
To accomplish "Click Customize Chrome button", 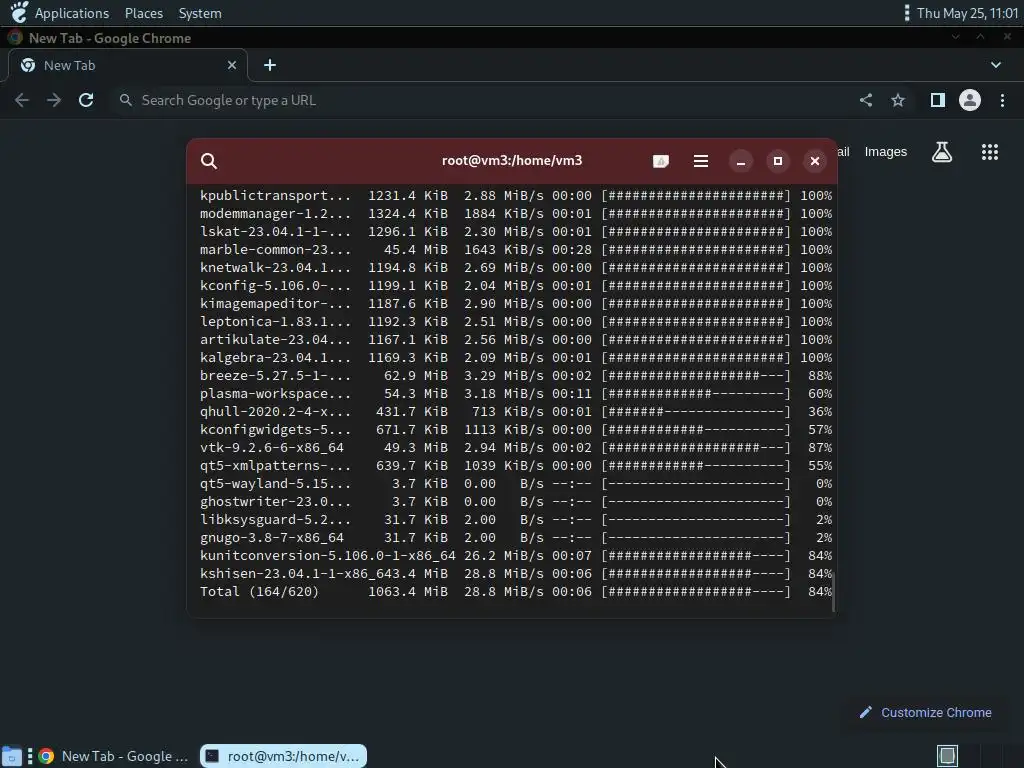I will click(925, 712).
